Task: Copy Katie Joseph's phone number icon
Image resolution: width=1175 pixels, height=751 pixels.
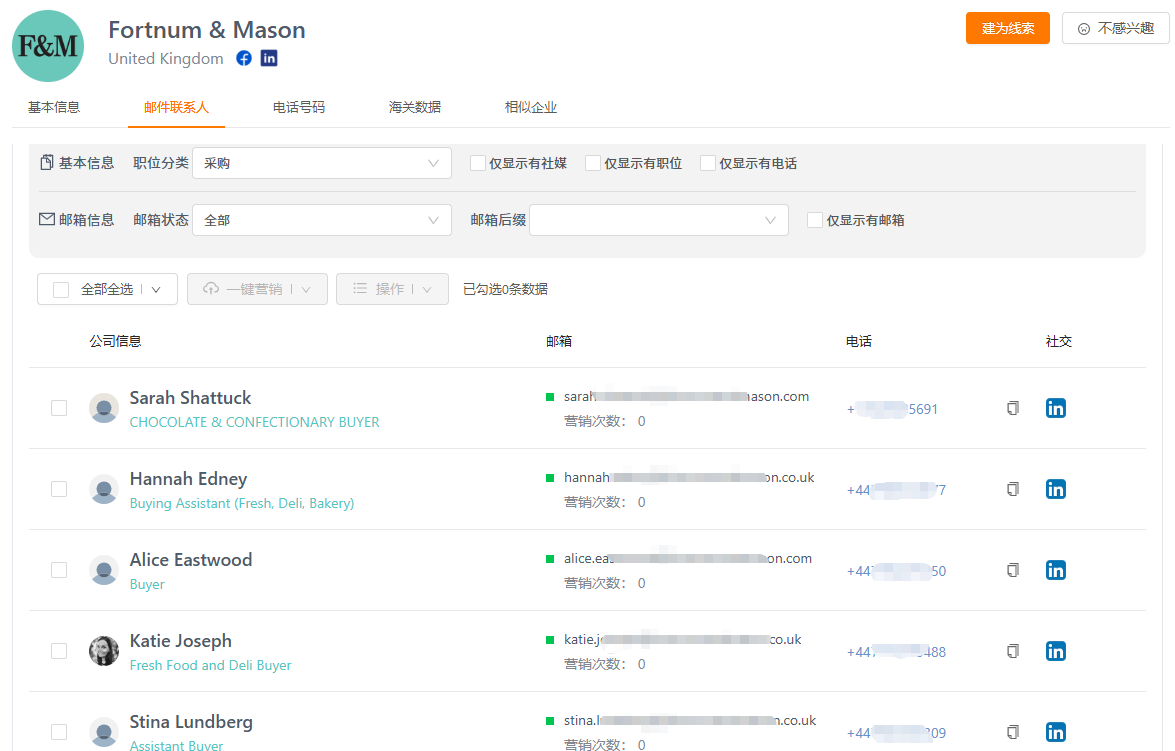Action: (x=1012, y=651)
